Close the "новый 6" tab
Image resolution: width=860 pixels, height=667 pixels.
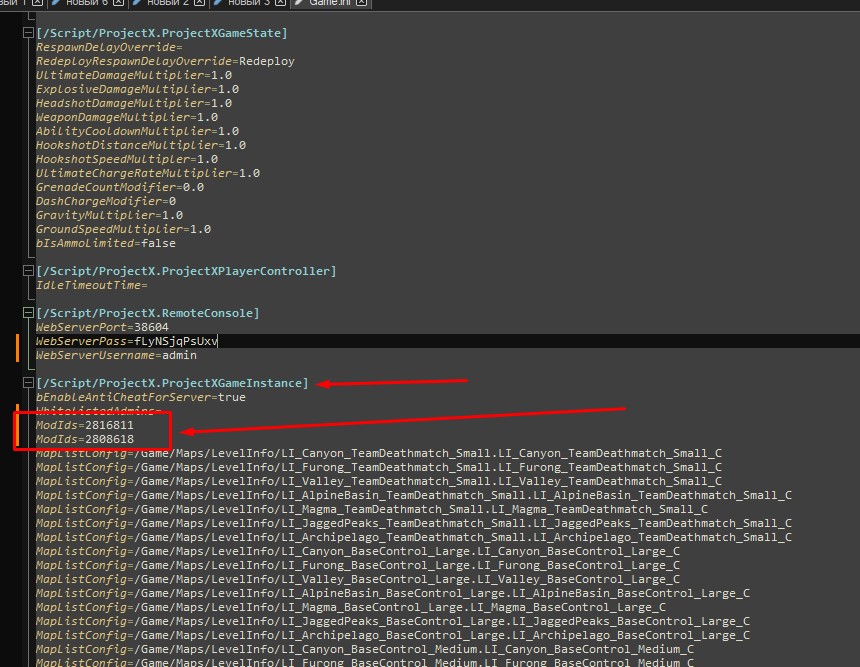click(119, 3)
